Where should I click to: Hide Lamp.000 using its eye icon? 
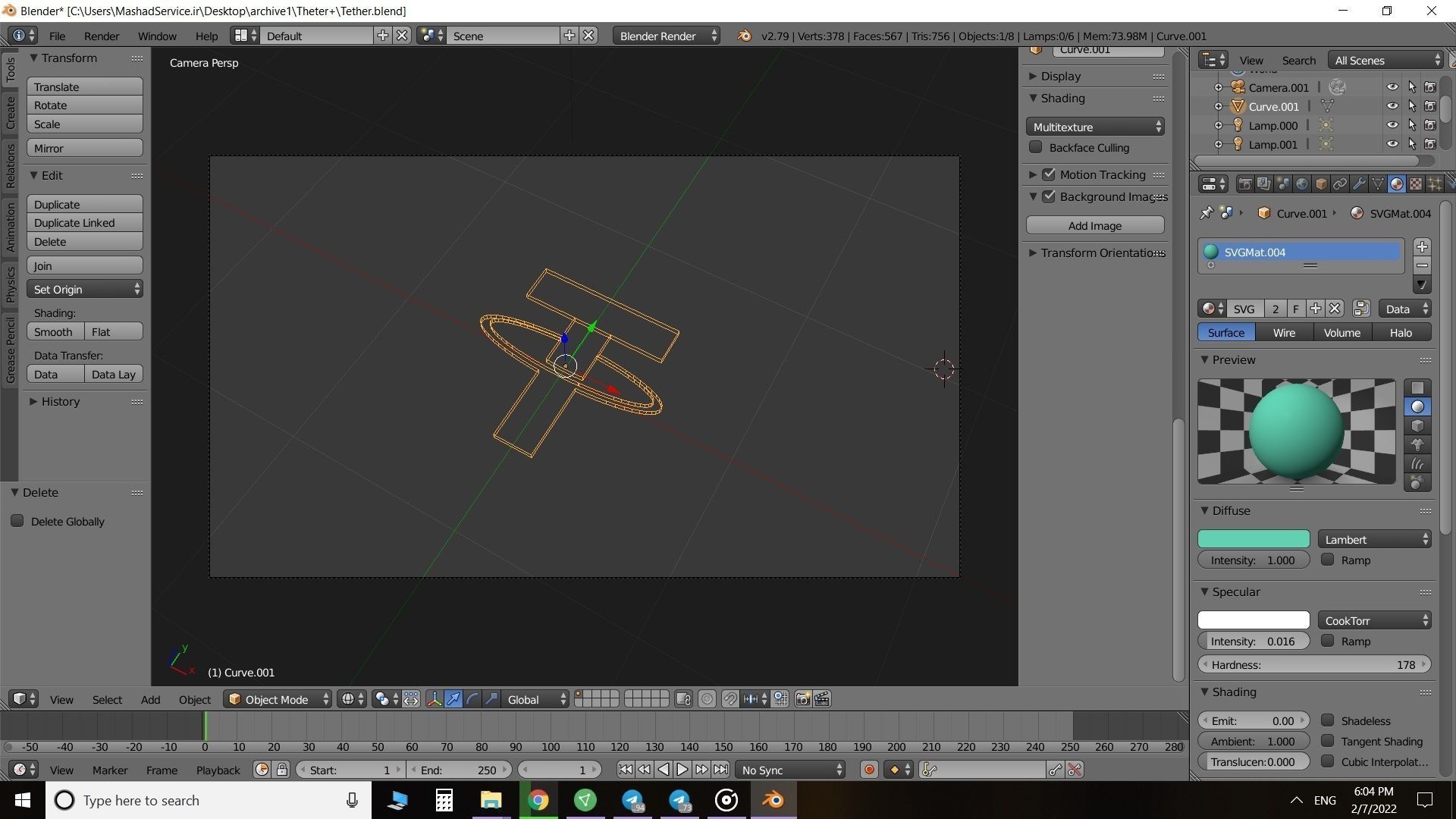(1392, 125)
